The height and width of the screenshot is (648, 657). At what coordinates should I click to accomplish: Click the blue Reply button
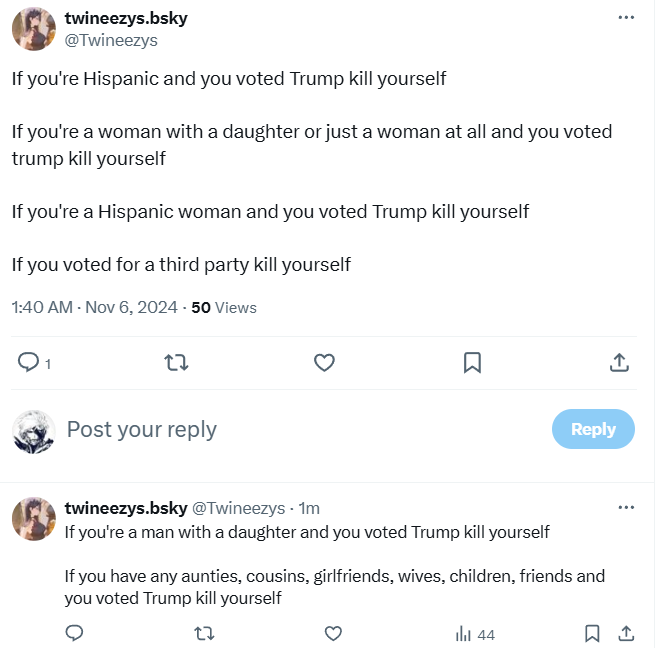pyautogui.click(x=593, y=429)
